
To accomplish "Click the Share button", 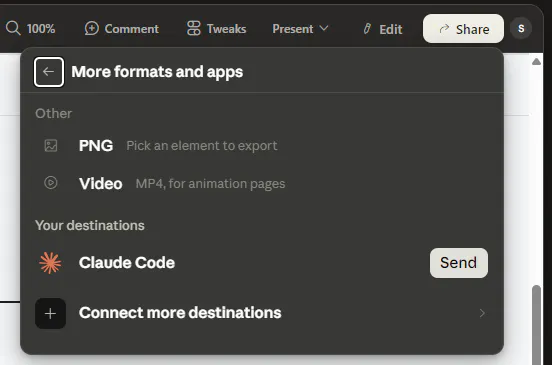I will tap(463, 29).
